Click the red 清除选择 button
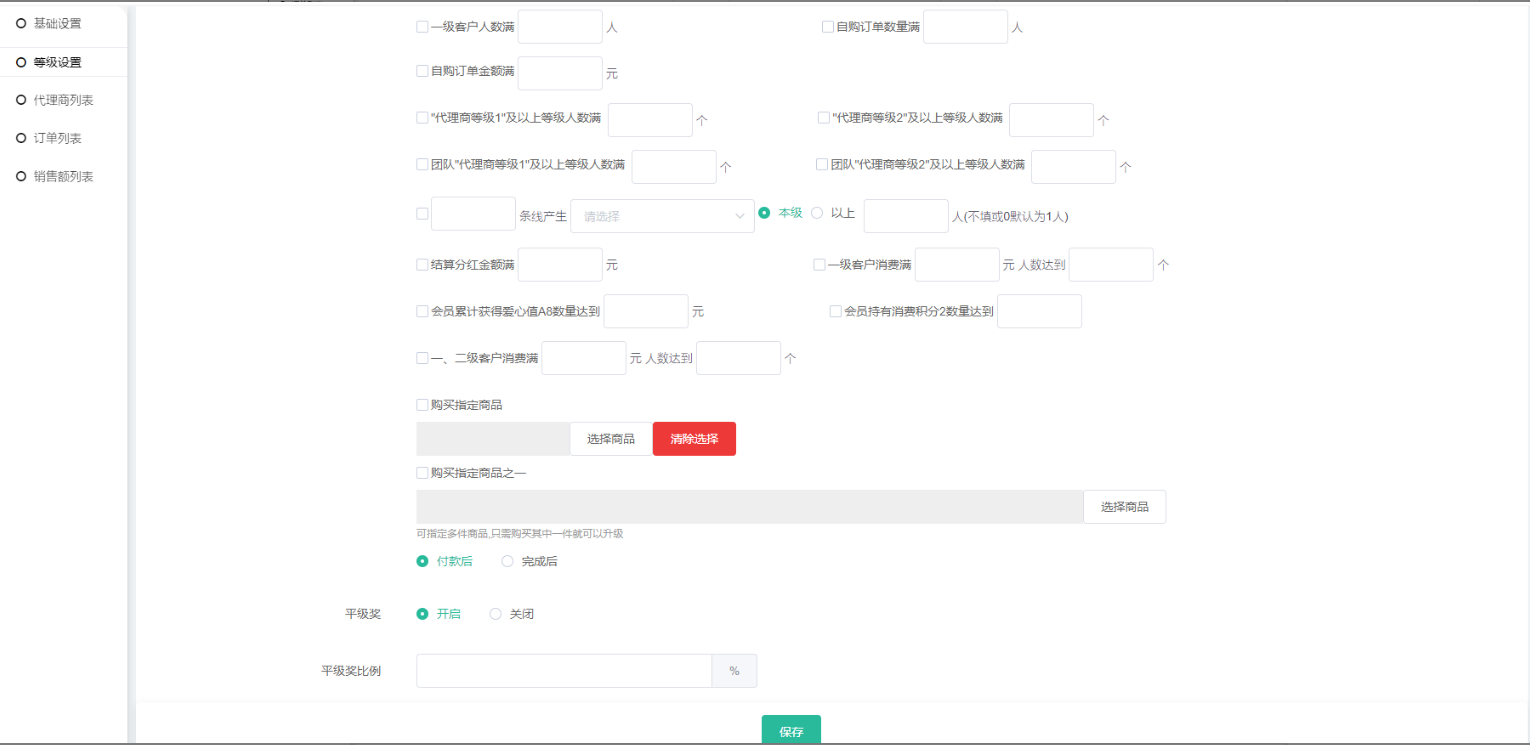 coord(694,439)
